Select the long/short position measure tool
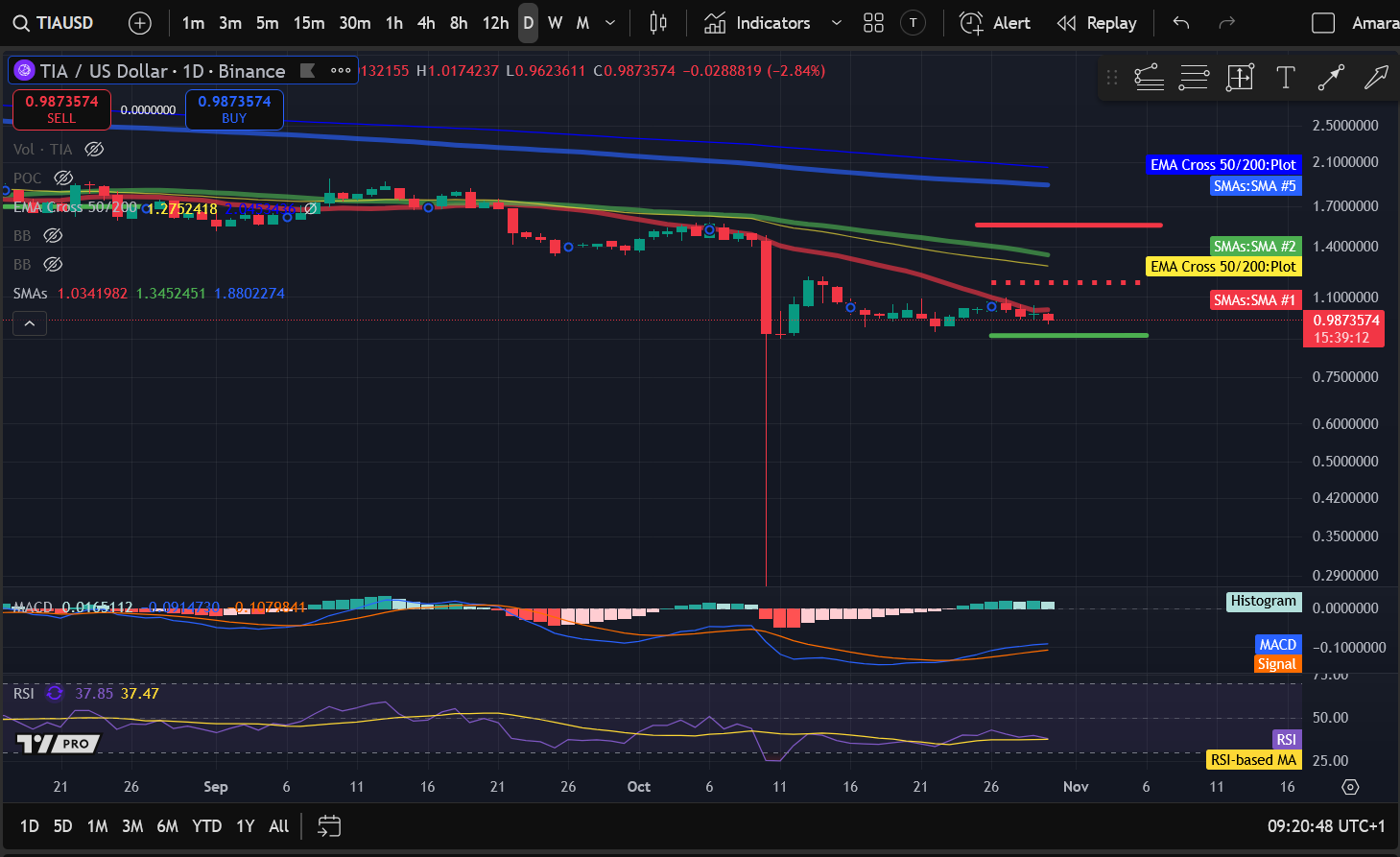 (x=1240, y=78)
